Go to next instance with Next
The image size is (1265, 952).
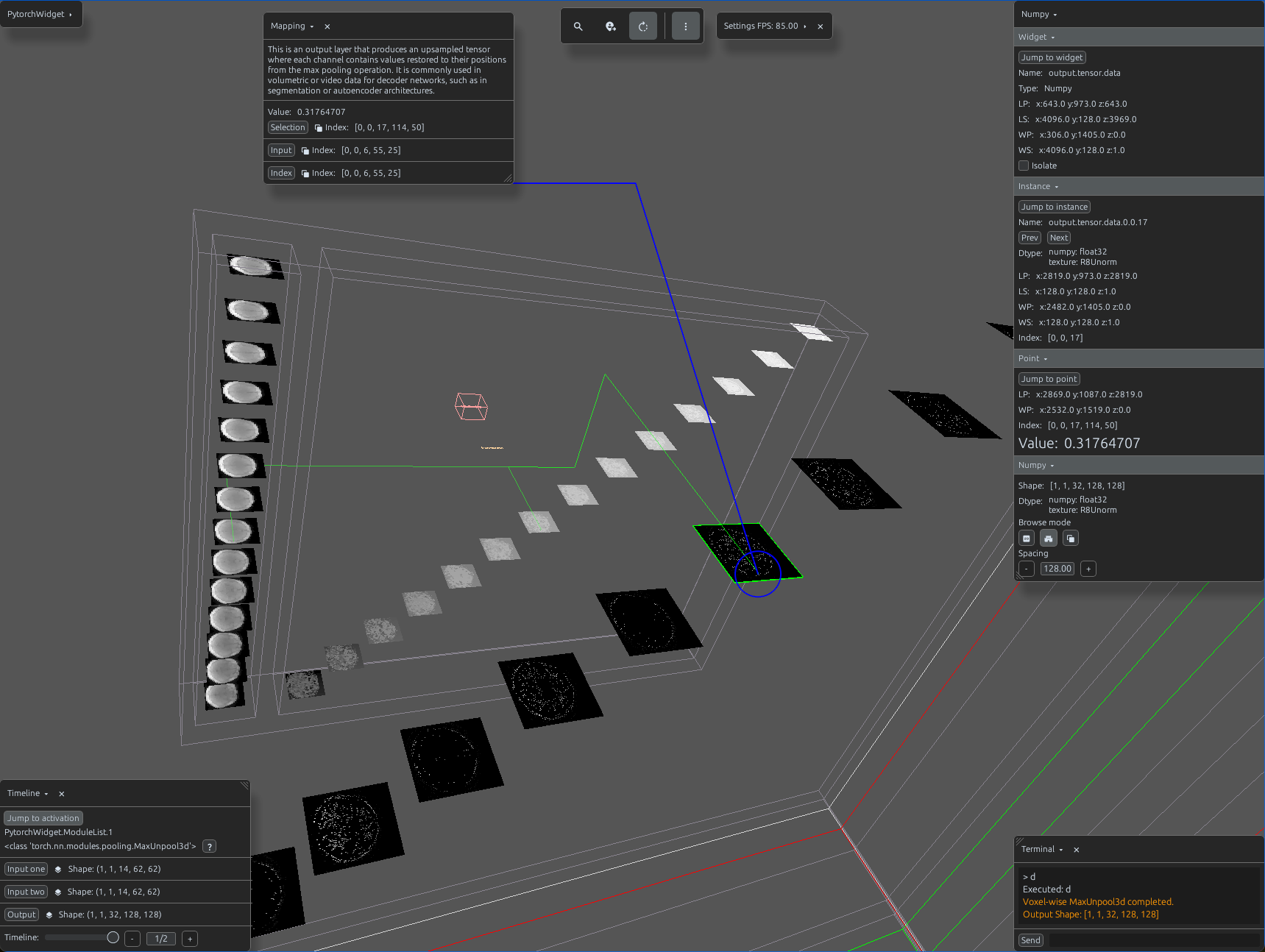(x=1059, y=238)
